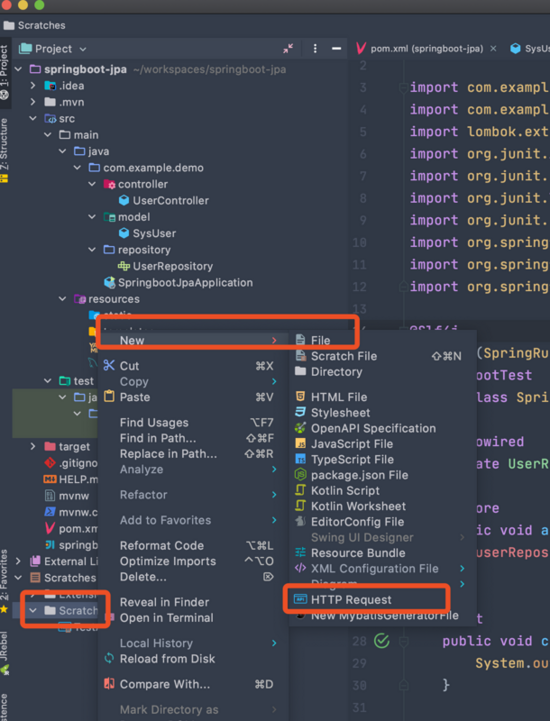Collapse the springboot-jpa root node

(18, 69)
